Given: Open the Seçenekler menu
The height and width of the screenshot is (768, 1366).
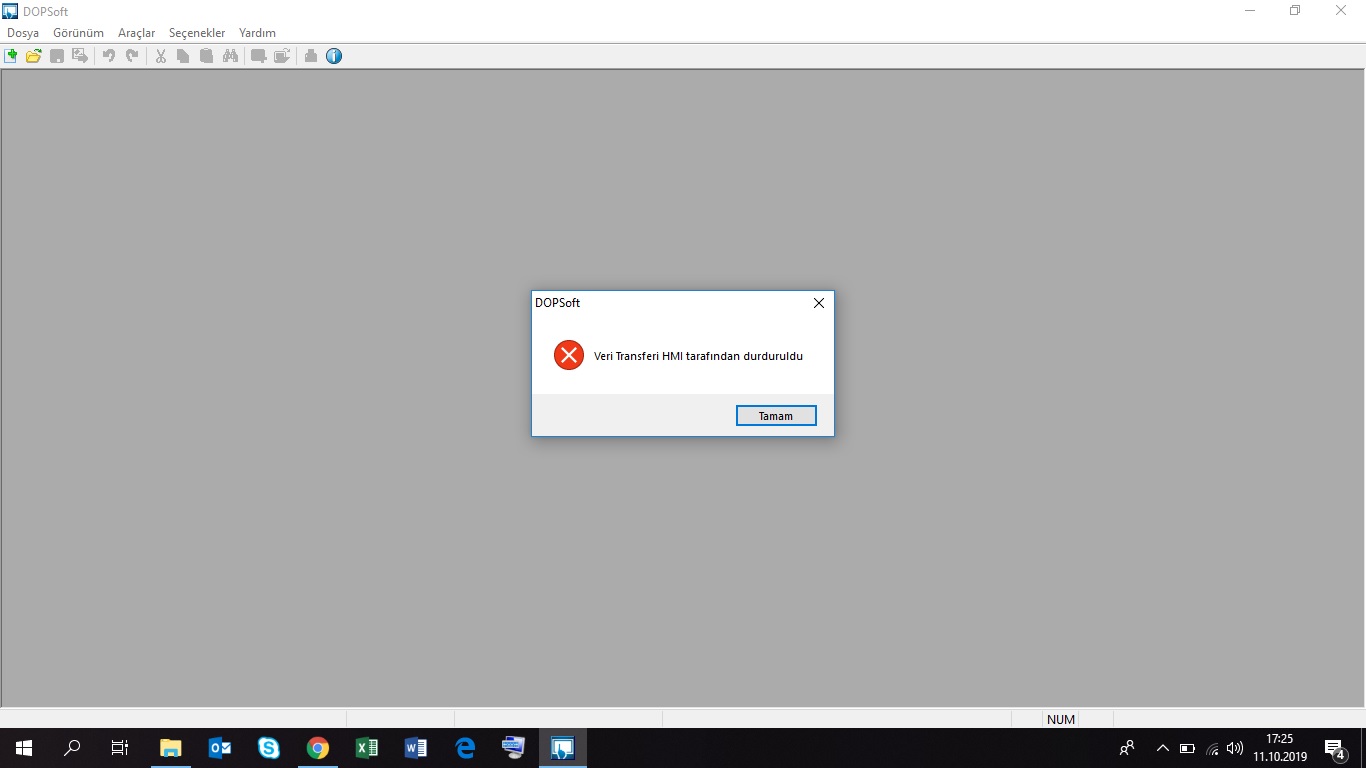Looking at the screenshot, I should pyautogui.click(x=197, y=33).
